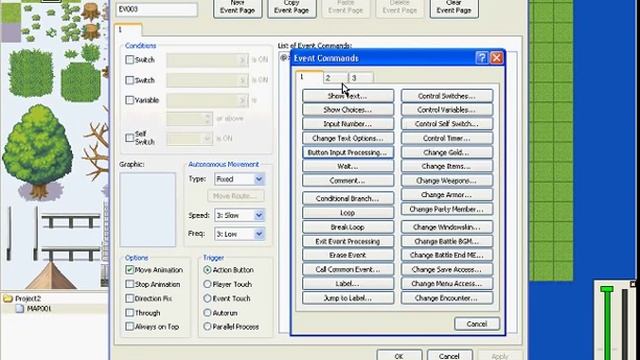640x360 pixels.
Task: Open Event Commands help question mark icon
Action: point(482,58)
